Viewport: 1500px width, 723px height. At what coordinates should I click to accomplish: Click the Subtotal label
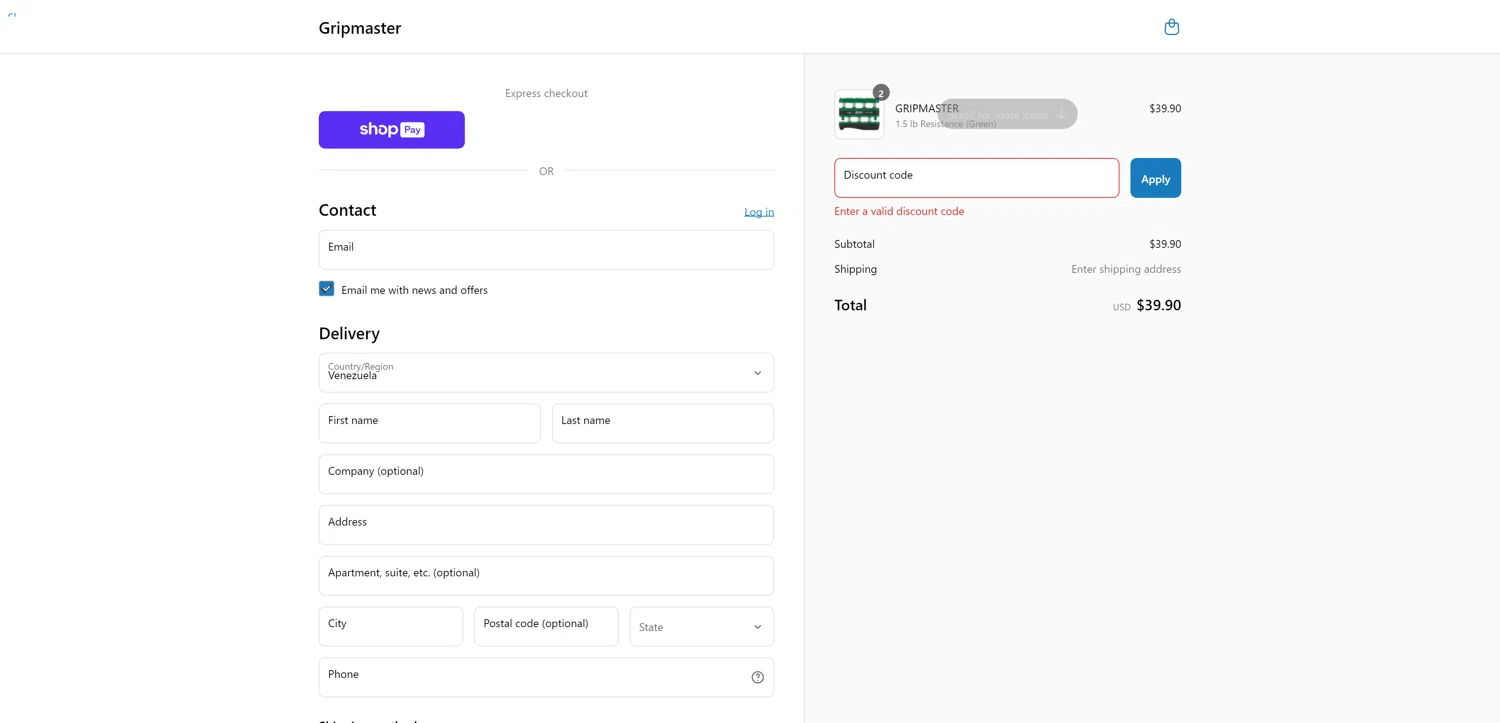coord(854,244)
